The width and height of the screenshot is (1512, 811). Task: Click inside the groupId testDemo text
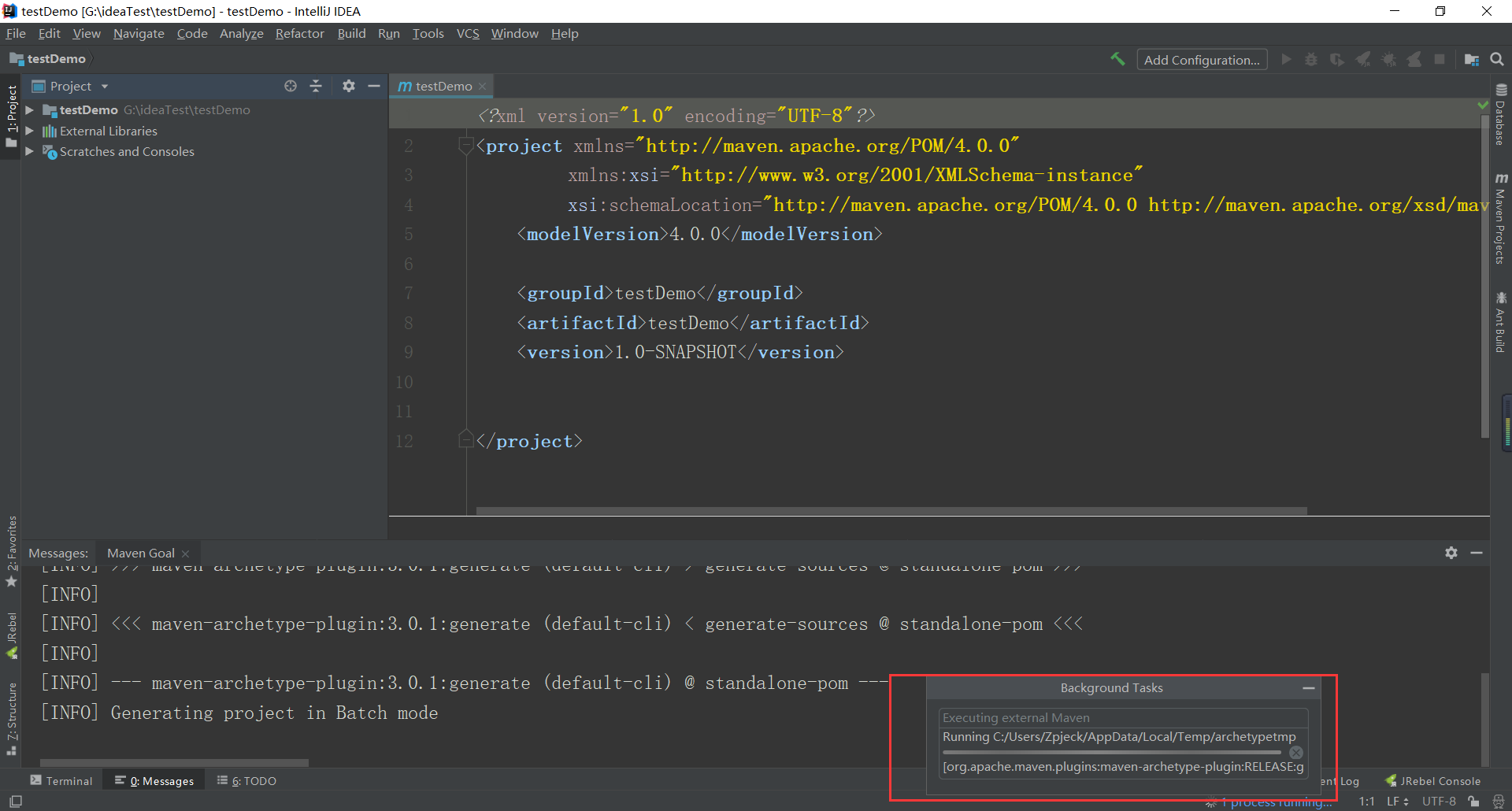pyautogui.click(x=655, y=294)
